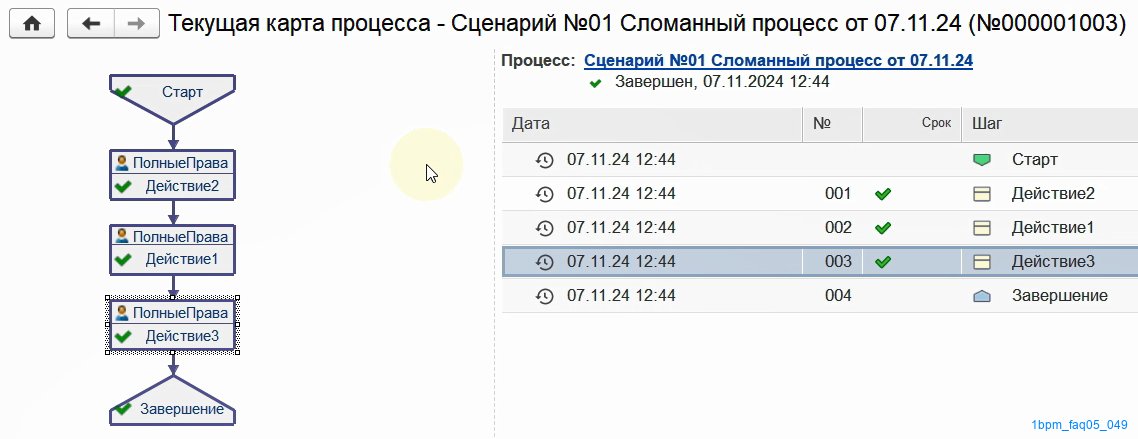Click the Срок column header
This screenshot has height=439, width=1138.
pos(912,124)
